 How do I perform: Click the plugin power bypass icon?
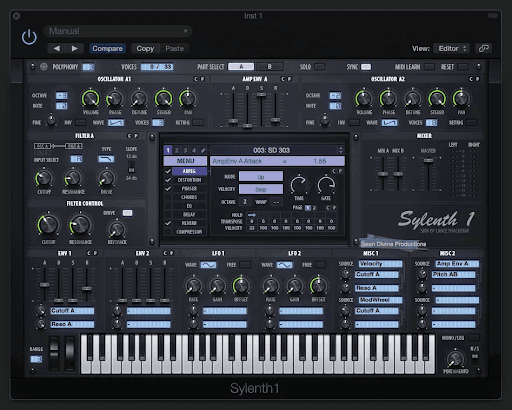tap(29, 37)
